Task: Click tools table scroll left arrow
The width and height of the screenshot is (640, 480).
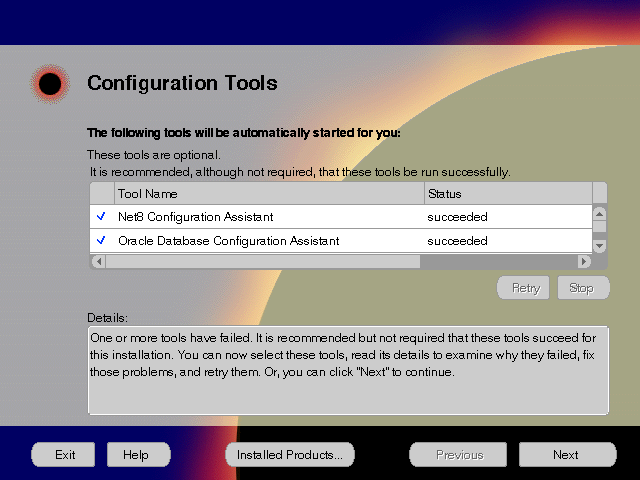Action: pyautogui.click(x=98, y=261)
